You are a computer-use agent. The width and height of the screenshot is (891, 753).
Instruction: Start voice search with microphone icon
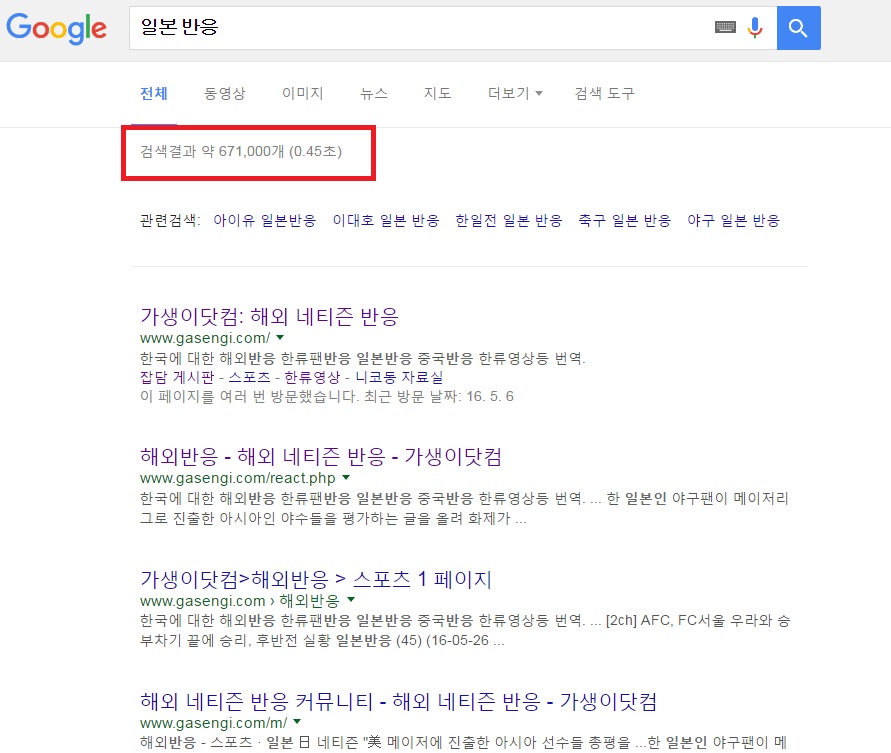click(755, 28)
